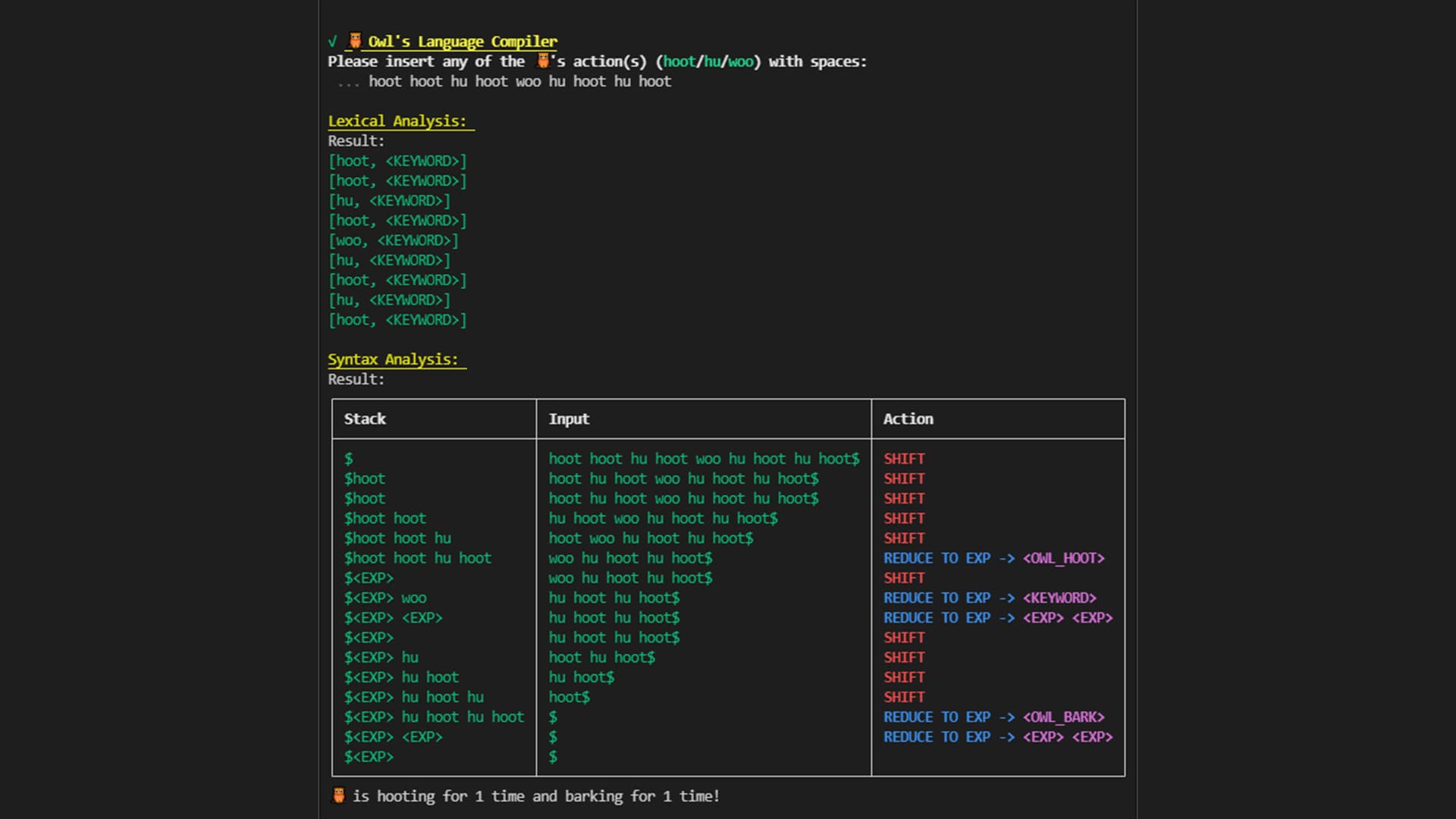1456x819 pixels.
Task: Click the Input cell 'hu hoot woo hu hoot hu hoot$'
Action: pyautogui.click(x=664, y=518)
